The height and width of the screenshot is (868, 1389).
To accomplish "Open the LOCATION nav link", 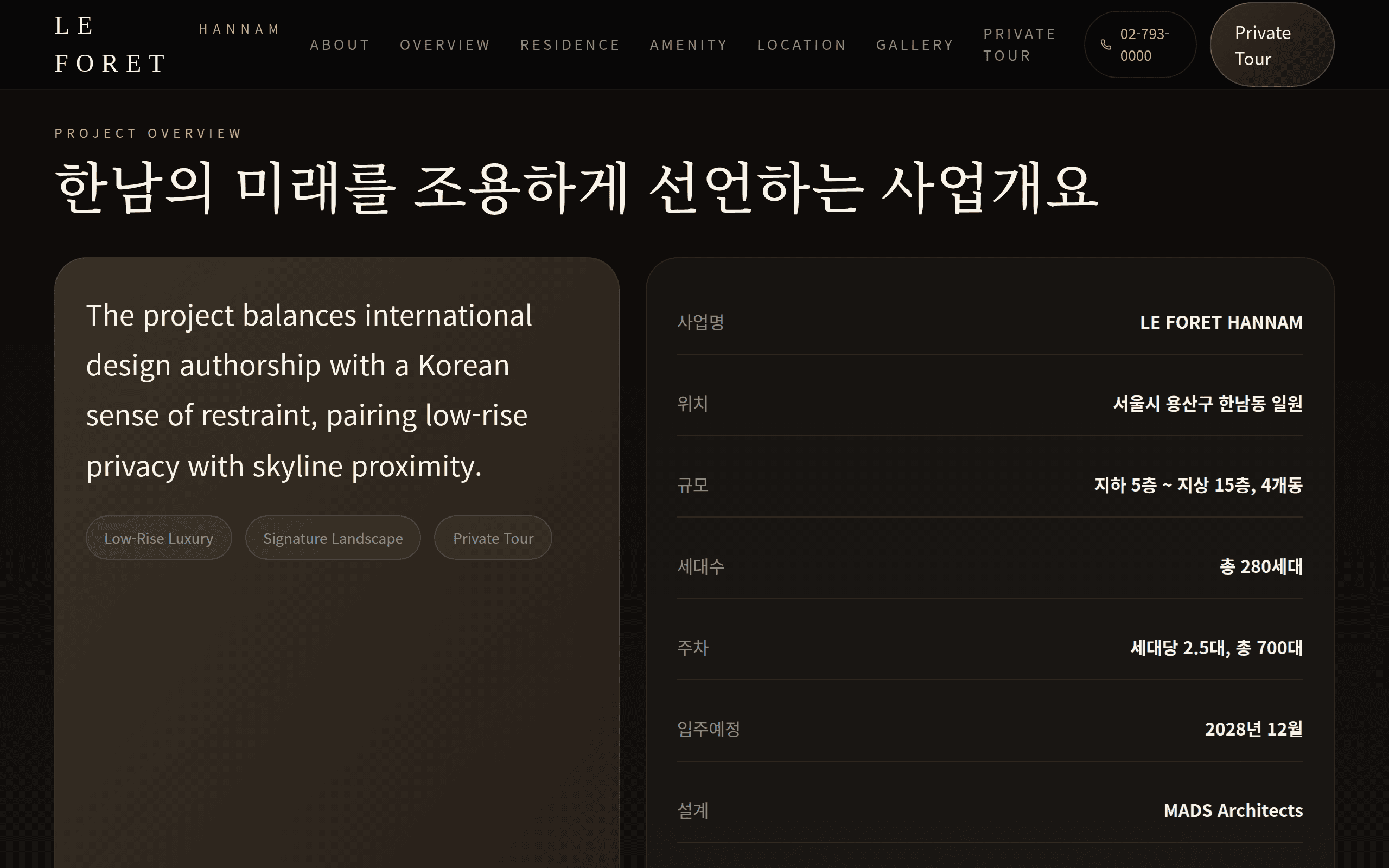I will tap(801, 45).
